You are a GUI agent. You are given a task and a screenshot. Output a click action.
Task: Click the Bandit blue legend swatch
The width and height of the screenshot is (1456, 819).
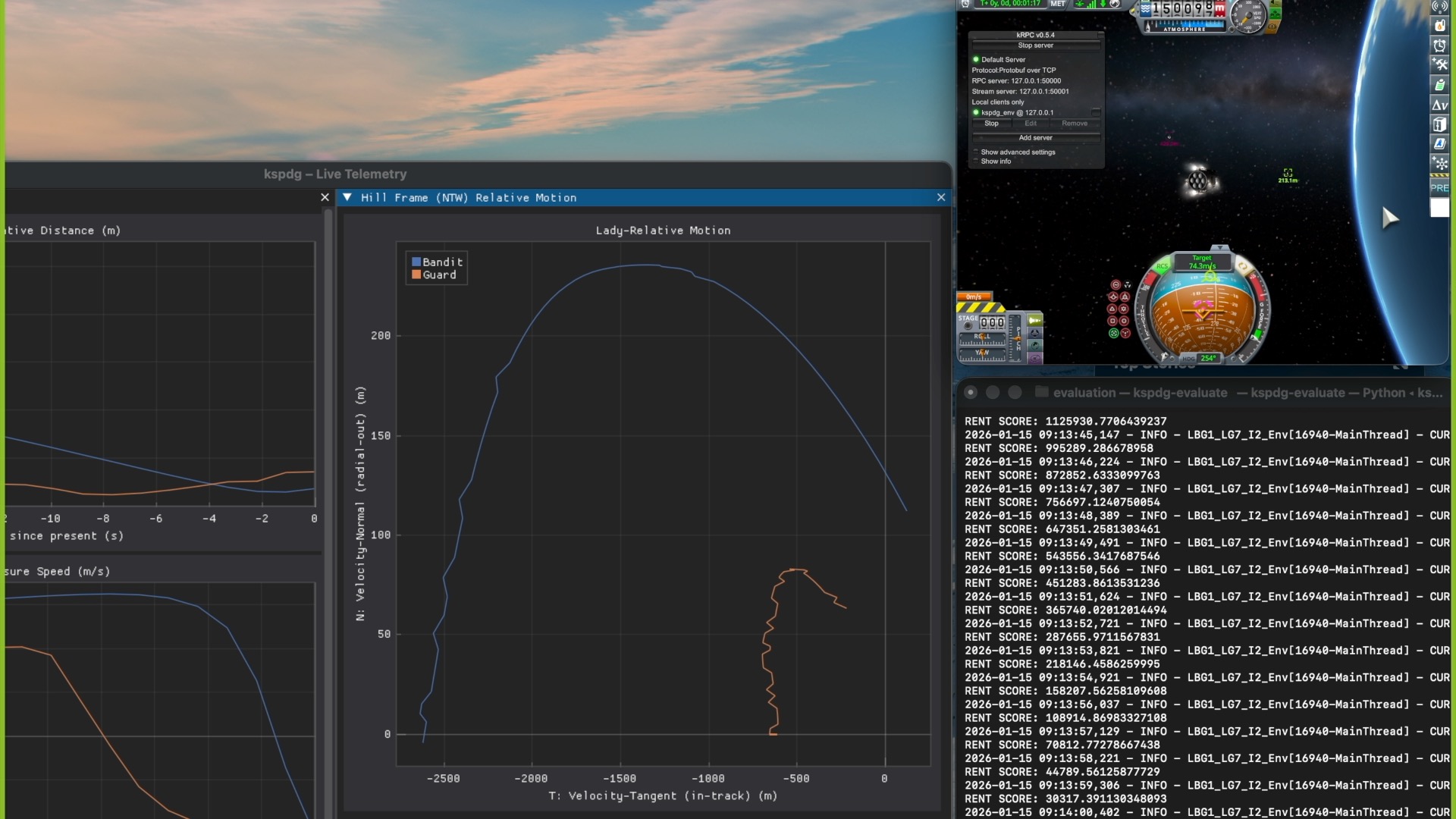coord(416,262)
